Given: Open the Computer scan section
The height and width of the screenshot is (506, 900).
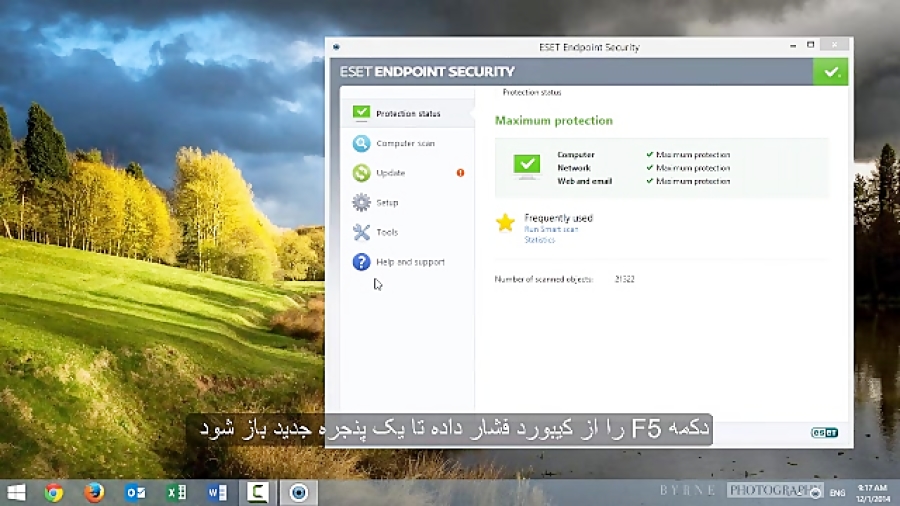Looking at the screenshot, I should click(x=405, y=143).
